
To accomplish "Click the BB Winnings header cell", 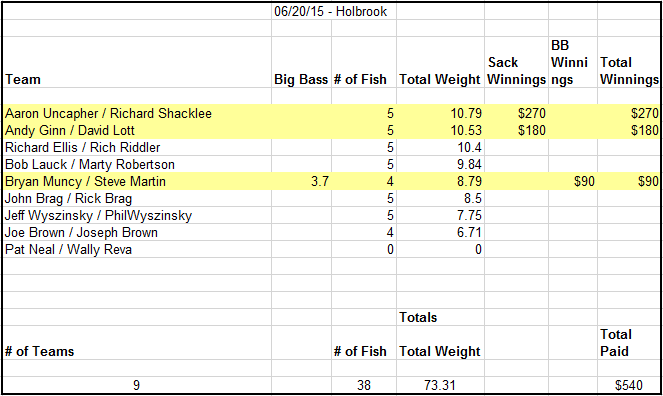I will point(573,62).
